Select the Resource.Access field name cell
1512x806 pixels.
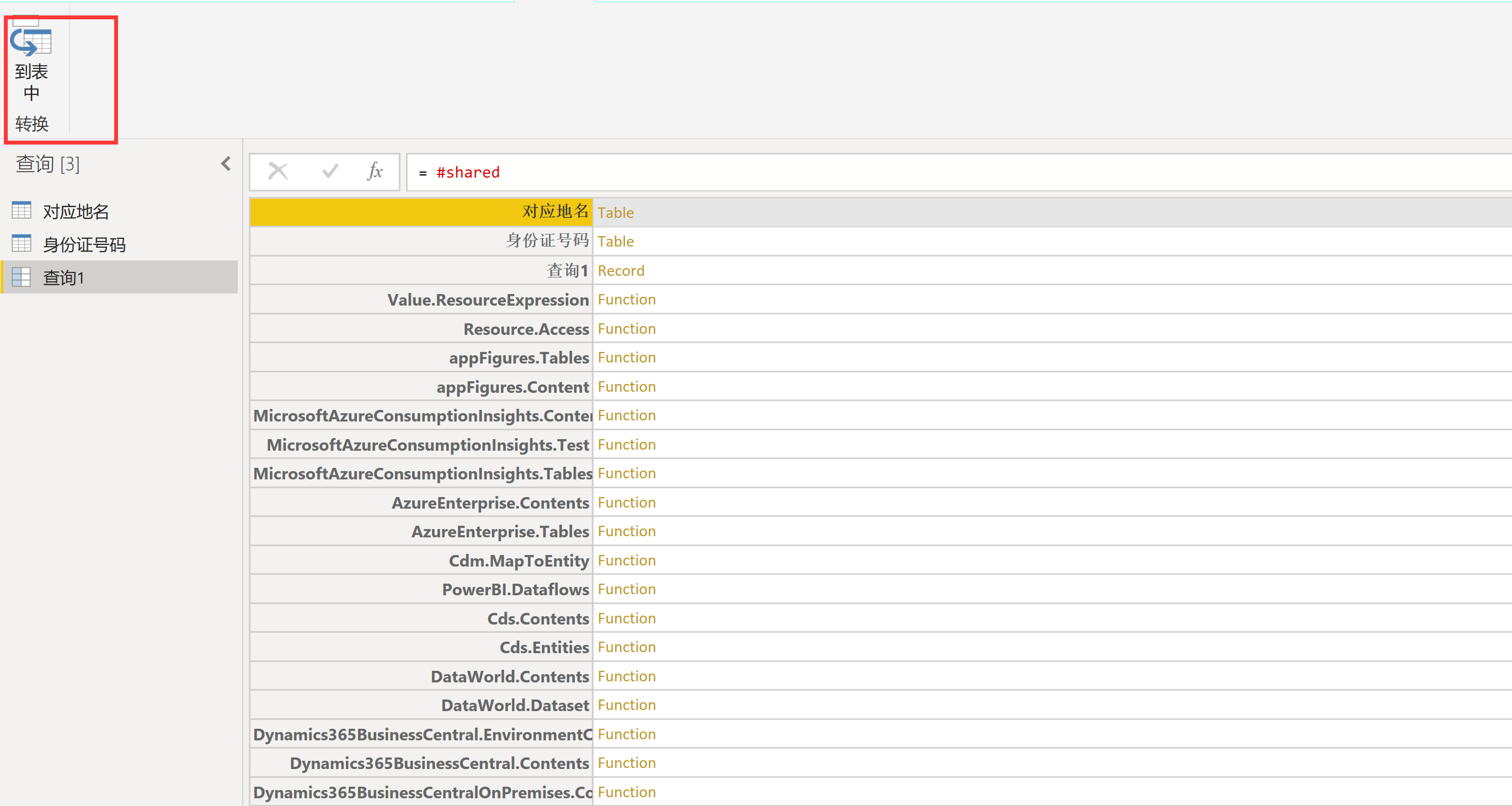421,328
